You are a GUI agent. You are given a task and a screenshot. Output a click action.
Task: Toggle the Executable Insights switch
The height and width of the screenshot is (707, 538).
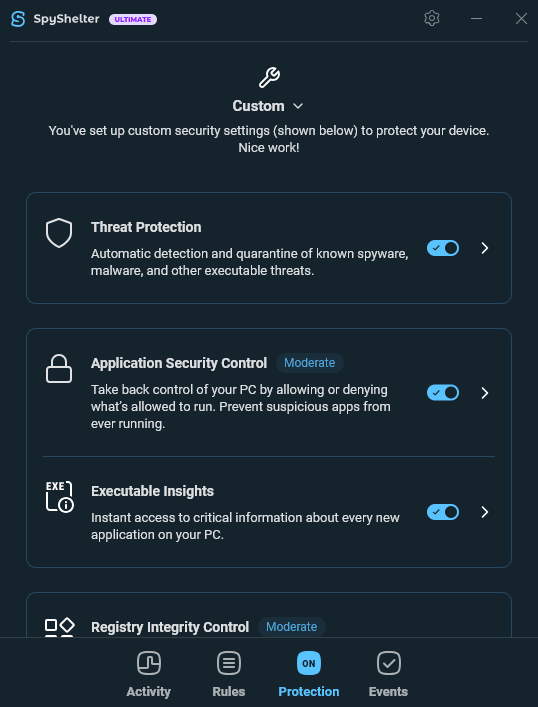(443, 512)
